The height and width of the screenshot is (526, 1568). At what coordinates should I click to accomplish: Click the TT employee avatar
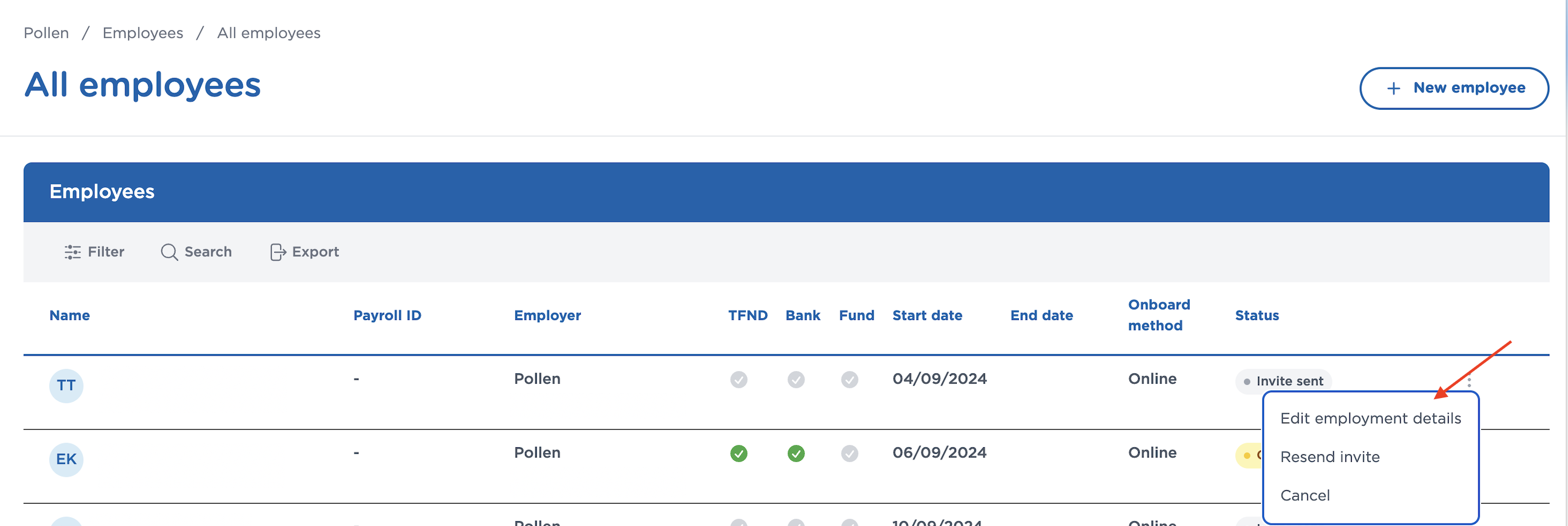click(66, 385)
